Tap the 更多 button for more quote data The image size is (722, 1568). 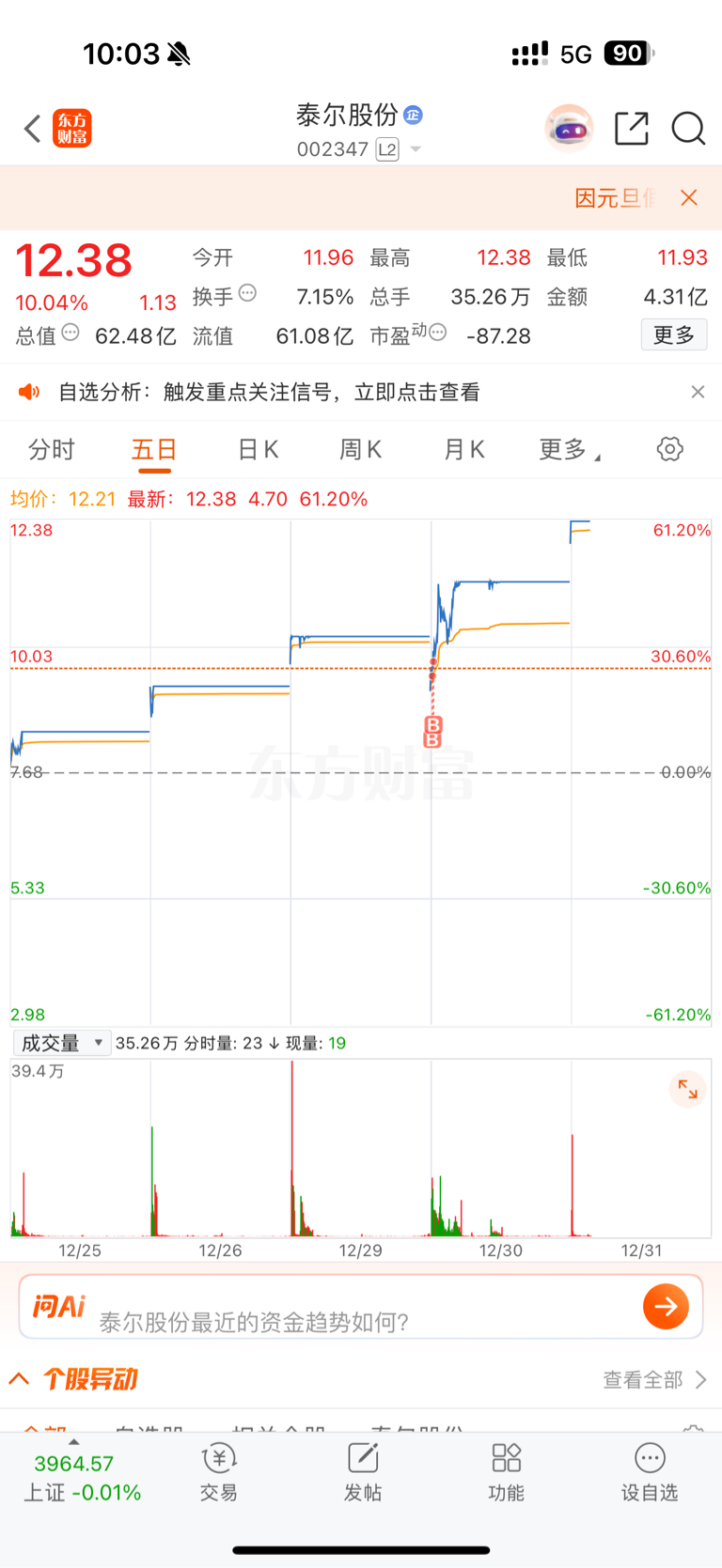674,335
